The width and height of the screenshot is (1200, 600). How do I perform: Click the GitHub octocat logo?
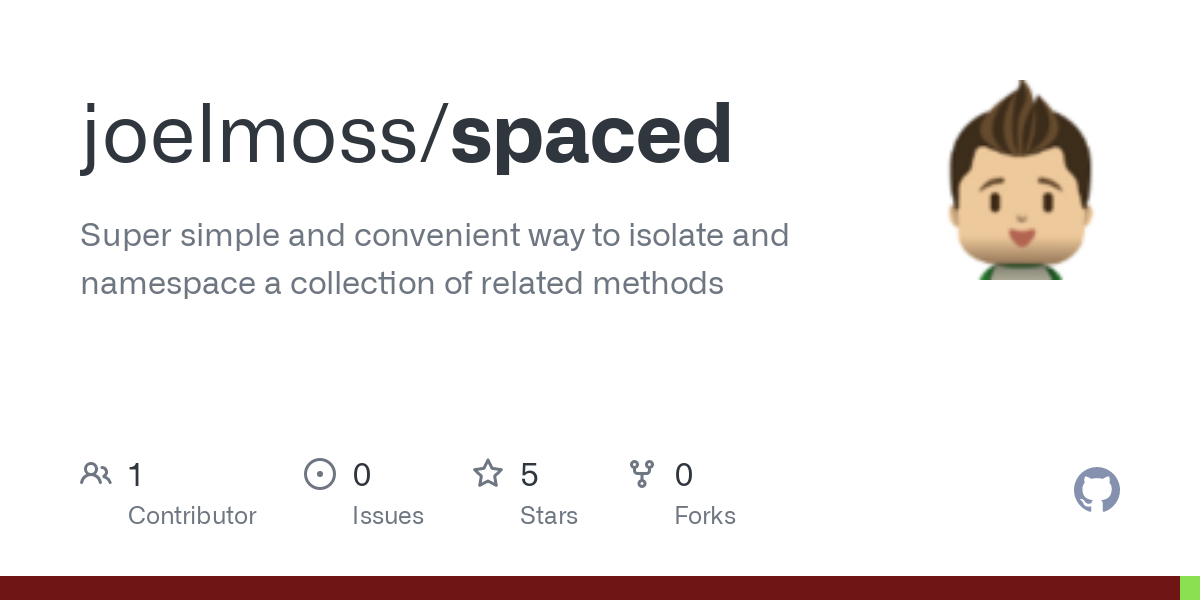coord(1097,490)
